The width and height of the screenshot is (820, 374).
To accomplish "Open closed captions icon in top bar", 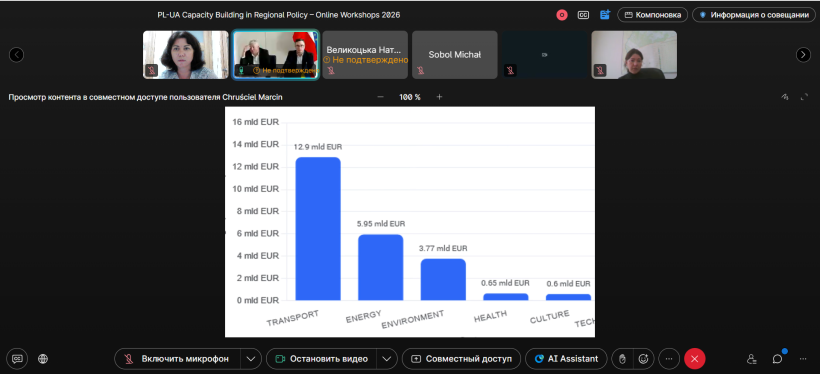I will (x=583, y=15).
